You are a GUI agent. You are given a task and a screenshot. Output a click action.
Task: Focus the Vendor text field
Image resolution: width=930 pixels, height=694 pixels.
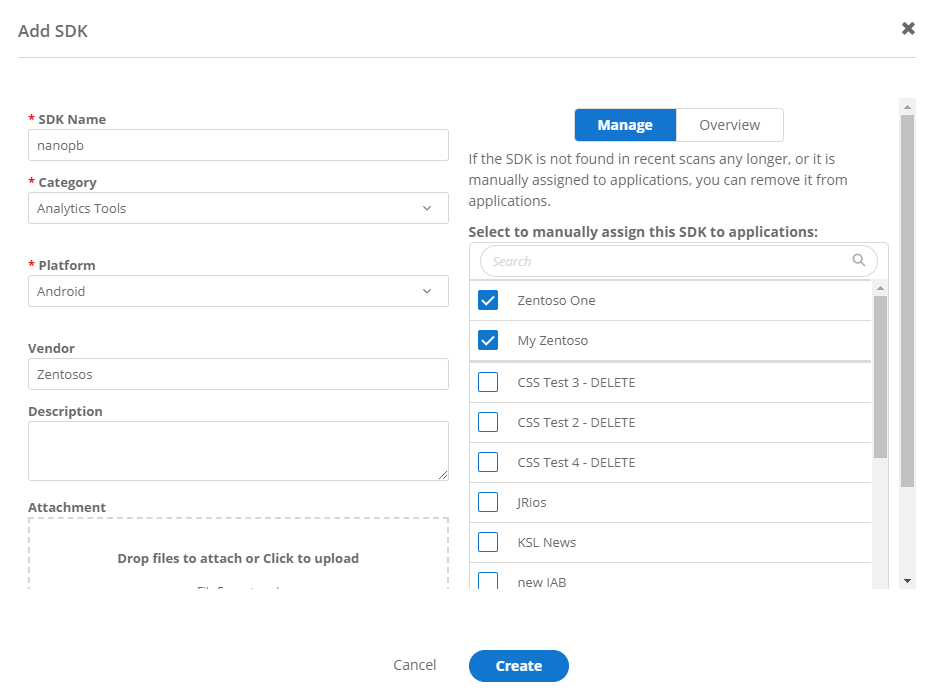click(x=238, y=374)
